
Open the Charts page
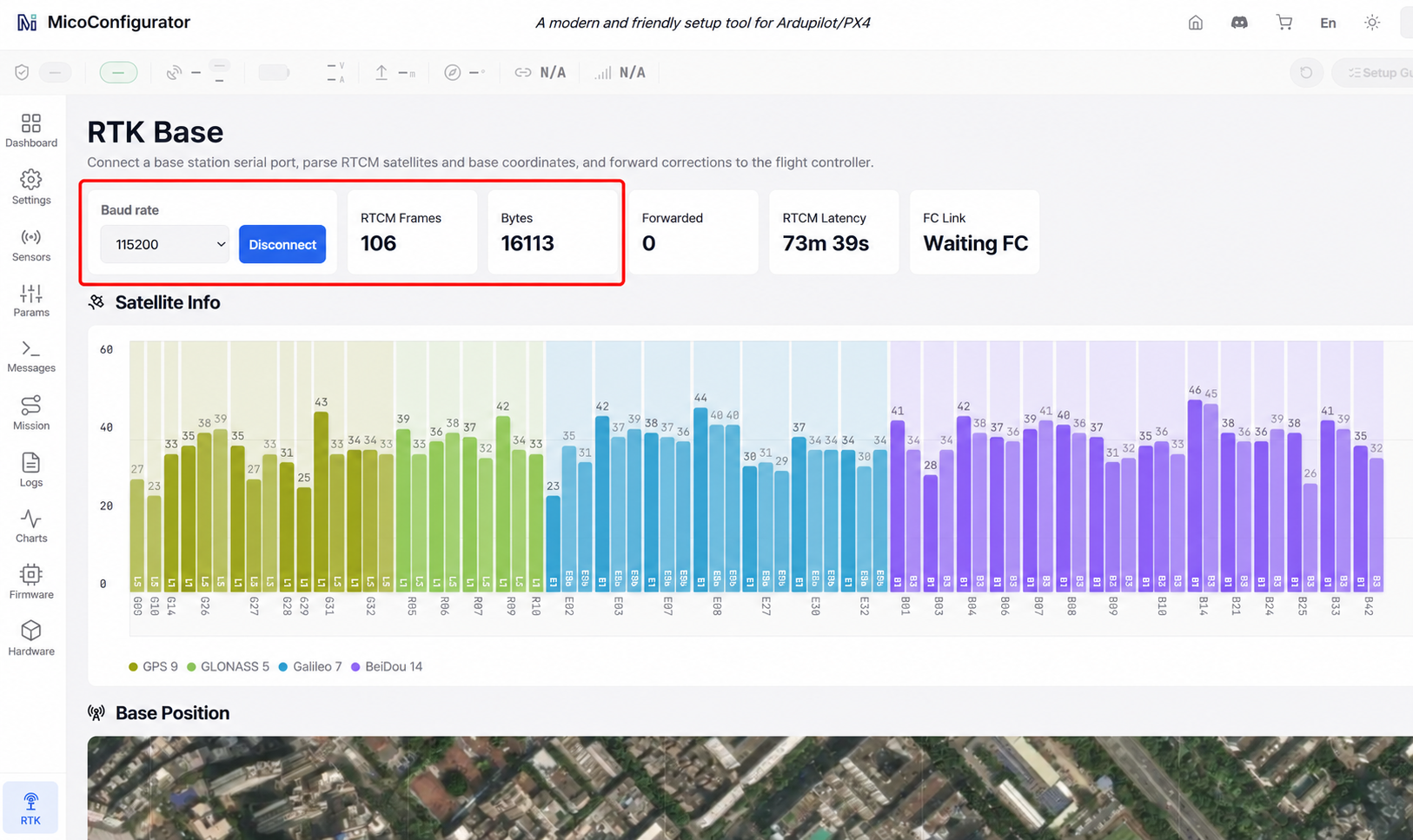(x=31, y=526)
